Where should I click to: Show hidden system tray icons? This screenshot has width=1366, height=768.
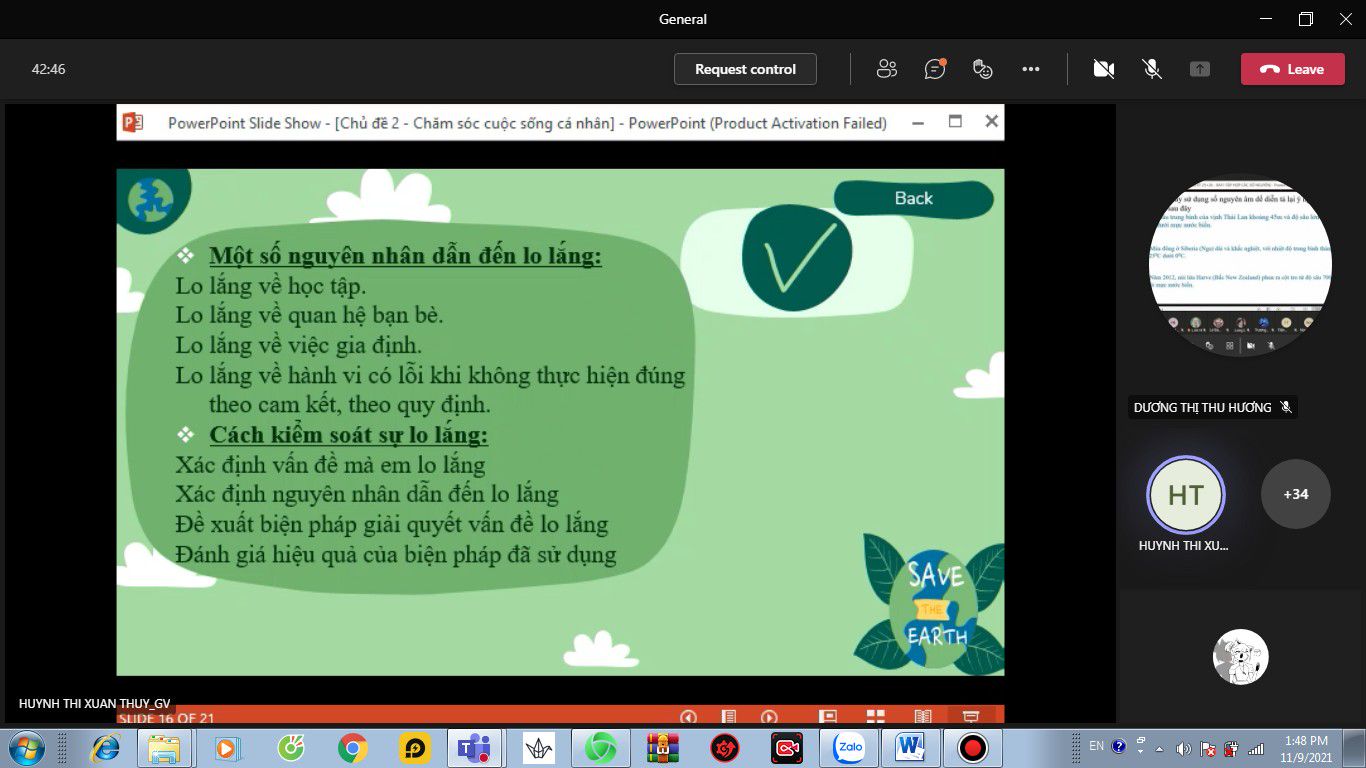pyautogui.click(x=1160, y=748)
